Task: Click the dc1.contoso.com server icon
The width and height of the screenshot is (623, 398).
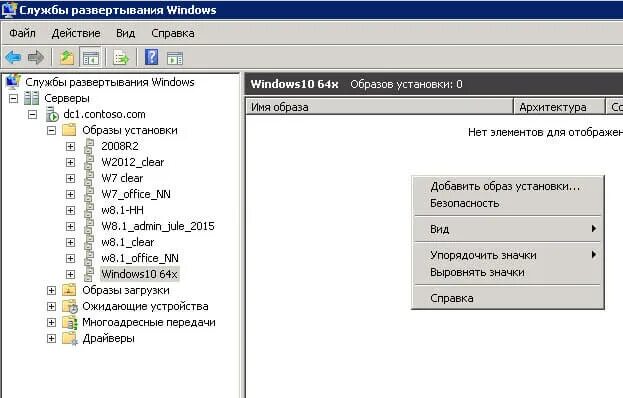Action: (52, 114)
